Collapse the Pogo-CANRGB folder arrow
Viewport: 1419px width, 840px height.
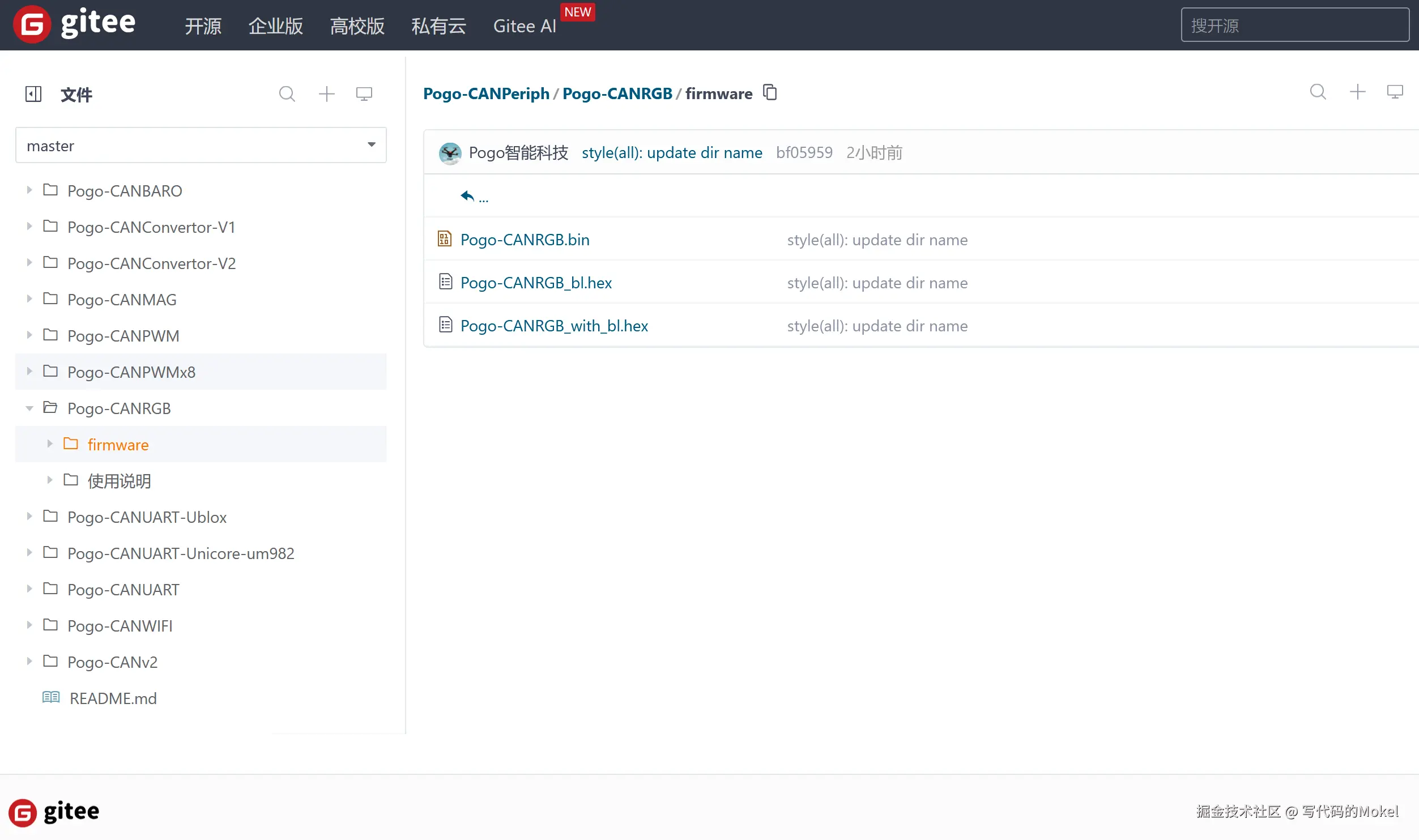29,408
